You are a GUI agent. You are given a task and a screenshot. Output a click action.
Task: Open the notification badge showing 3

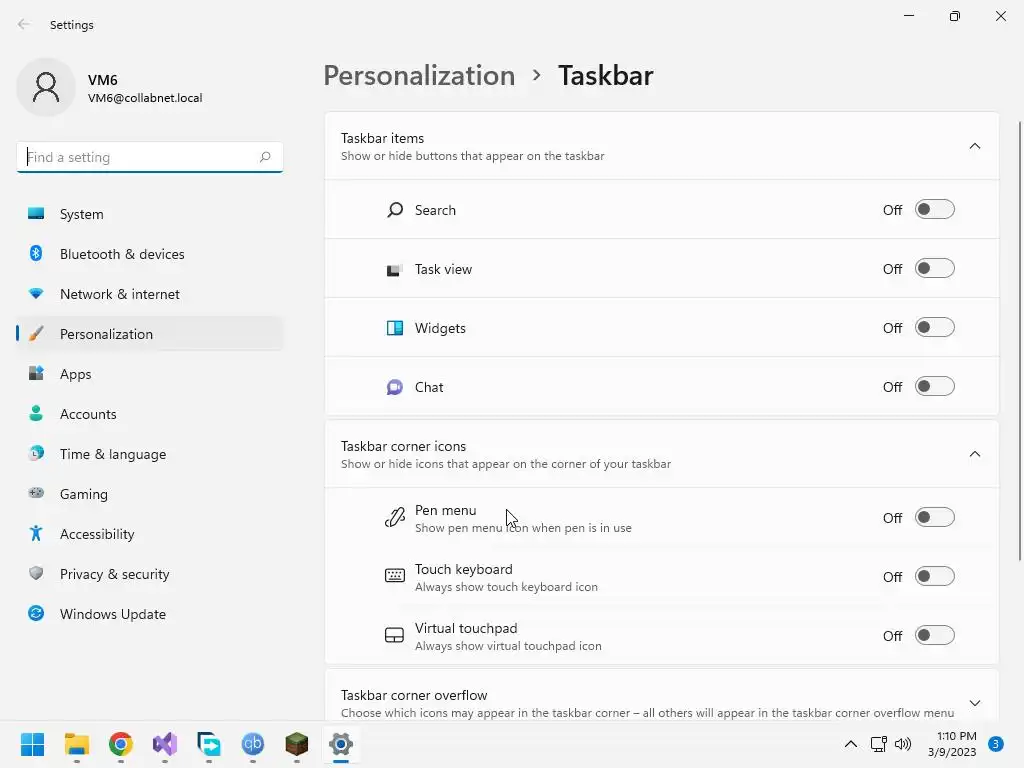click(995, 744)
